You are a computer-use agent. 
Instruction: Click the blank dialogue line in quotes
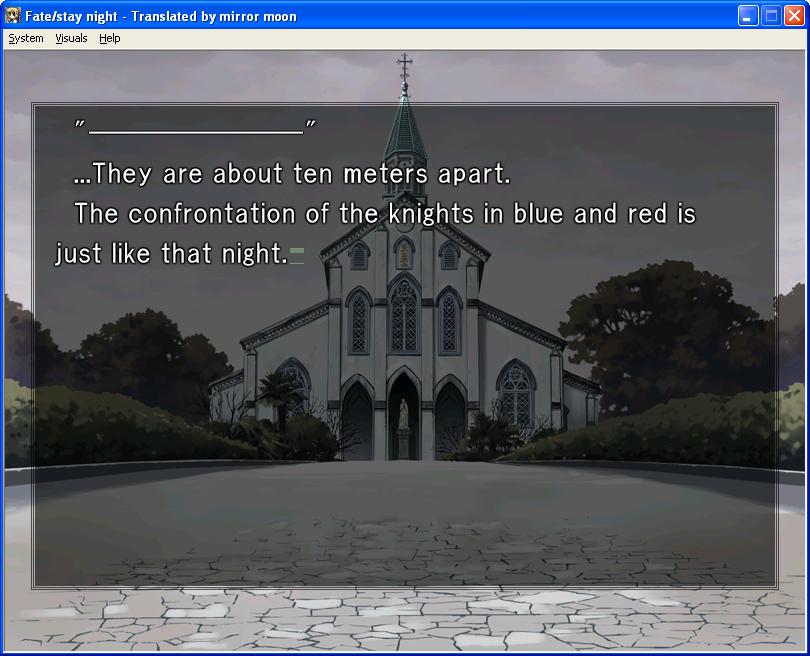[196, 128]
